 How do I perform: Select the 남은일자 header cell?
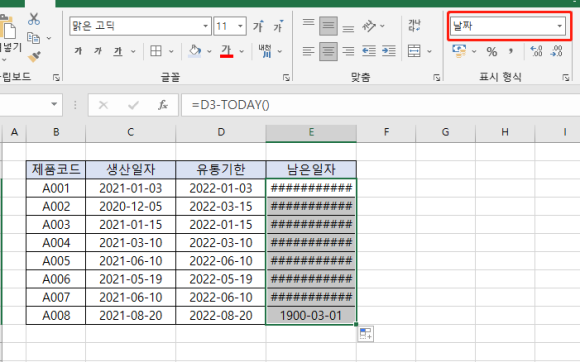tap(311, 170)
